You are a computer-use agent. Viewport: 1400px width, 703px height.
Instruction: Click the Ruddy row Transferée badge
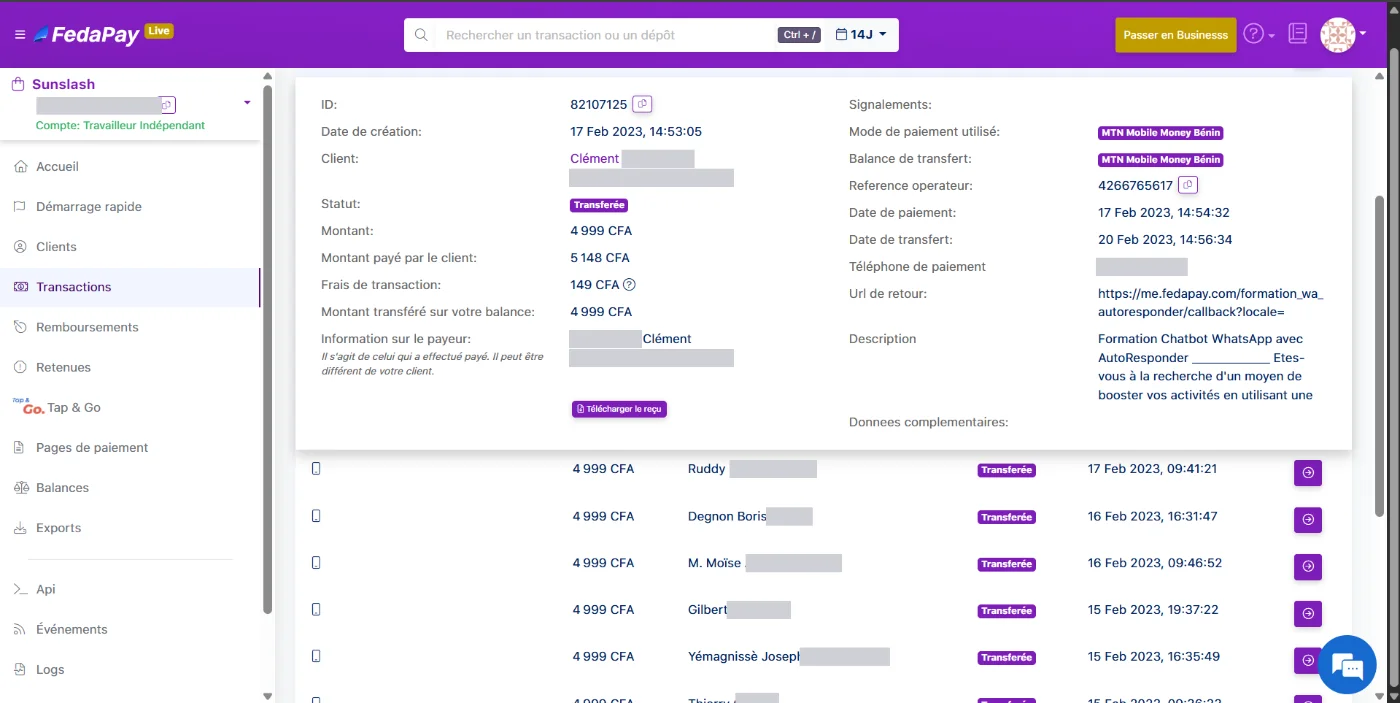[1006, 470]
